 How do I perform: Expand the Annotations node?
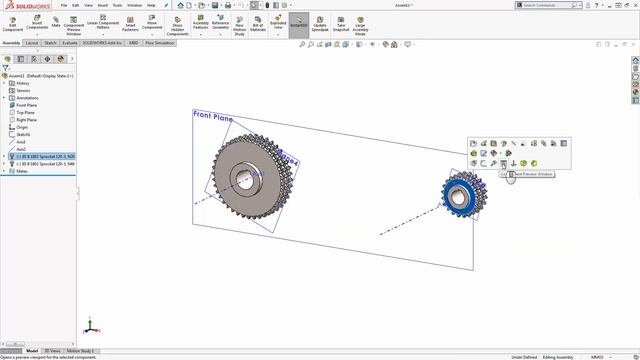coord(4,98)
